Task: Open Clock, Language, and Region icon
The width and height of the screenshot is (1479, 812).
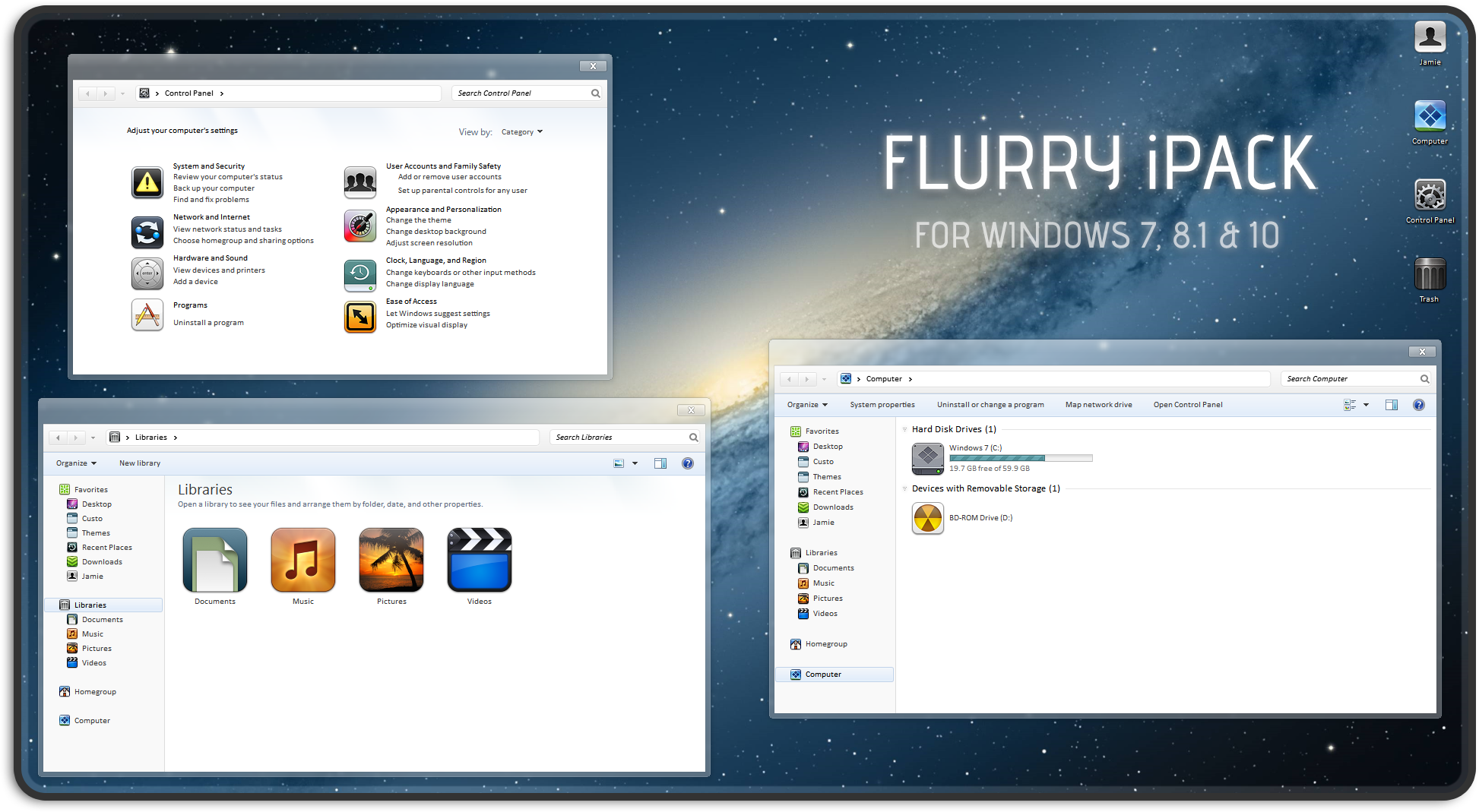Action: [360, 276]
